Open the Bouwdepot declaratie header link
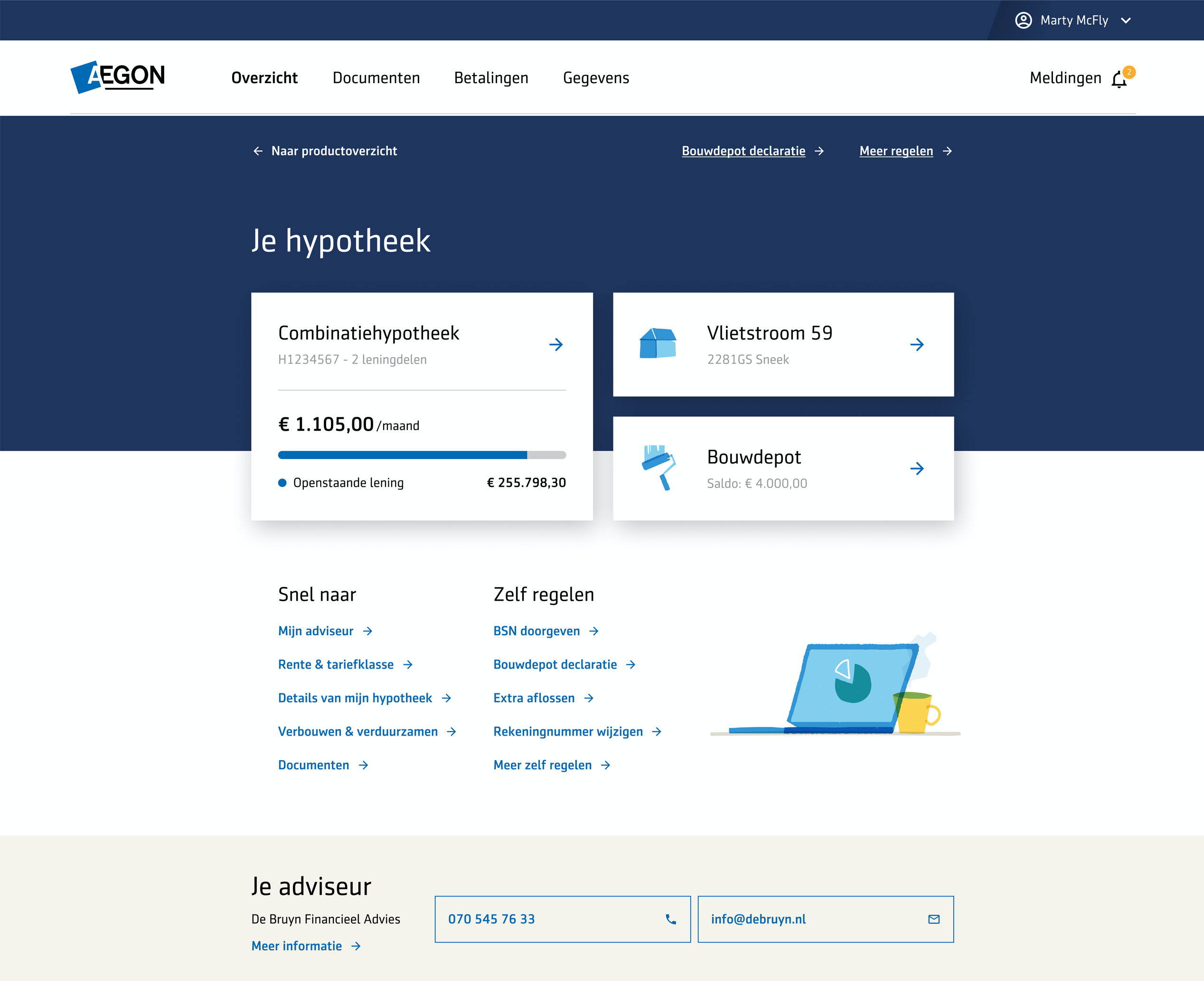 tap(743, 151)
